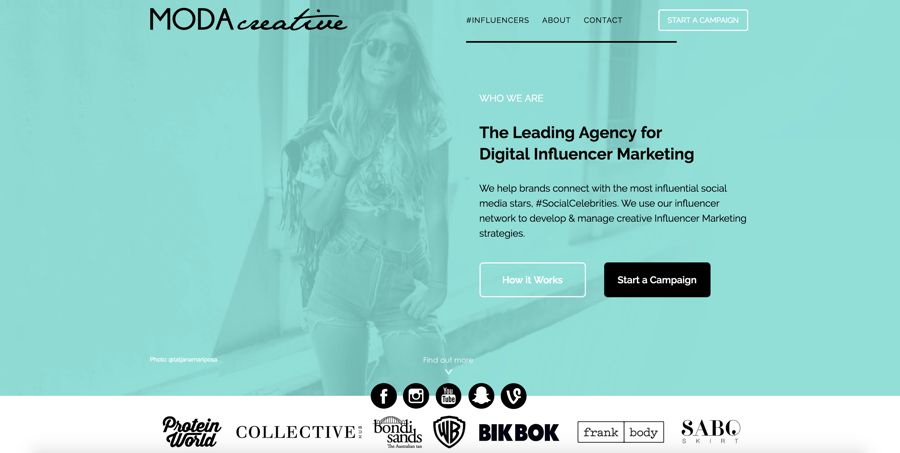Click the black Start a Campaign button
This screenshot has height=453, width=900.
657,280
